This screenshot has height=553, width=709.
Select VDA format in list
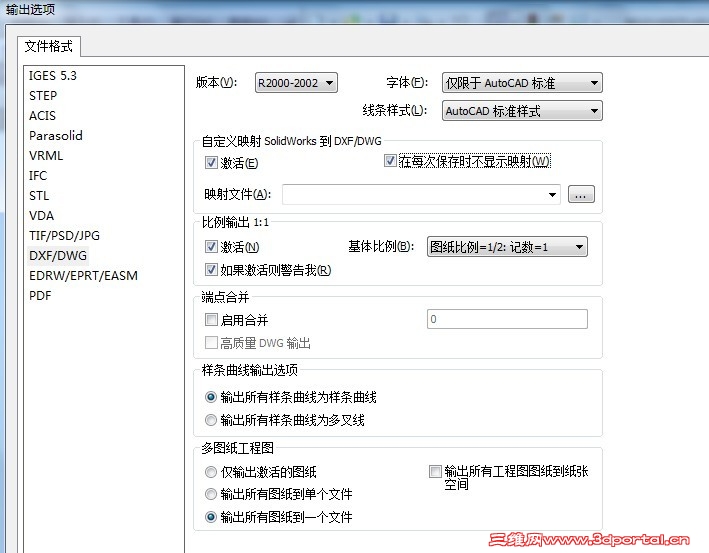(x=41, y=216)
